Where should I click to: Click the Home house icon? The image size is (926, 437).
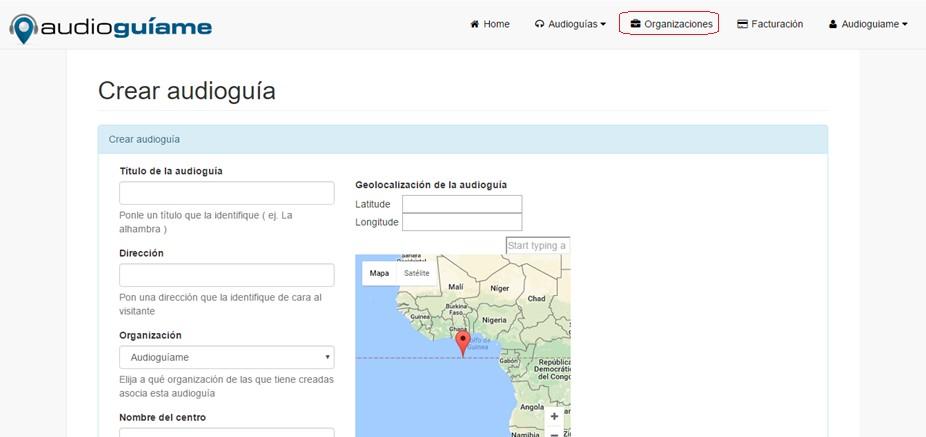click(x=475, y=24)
